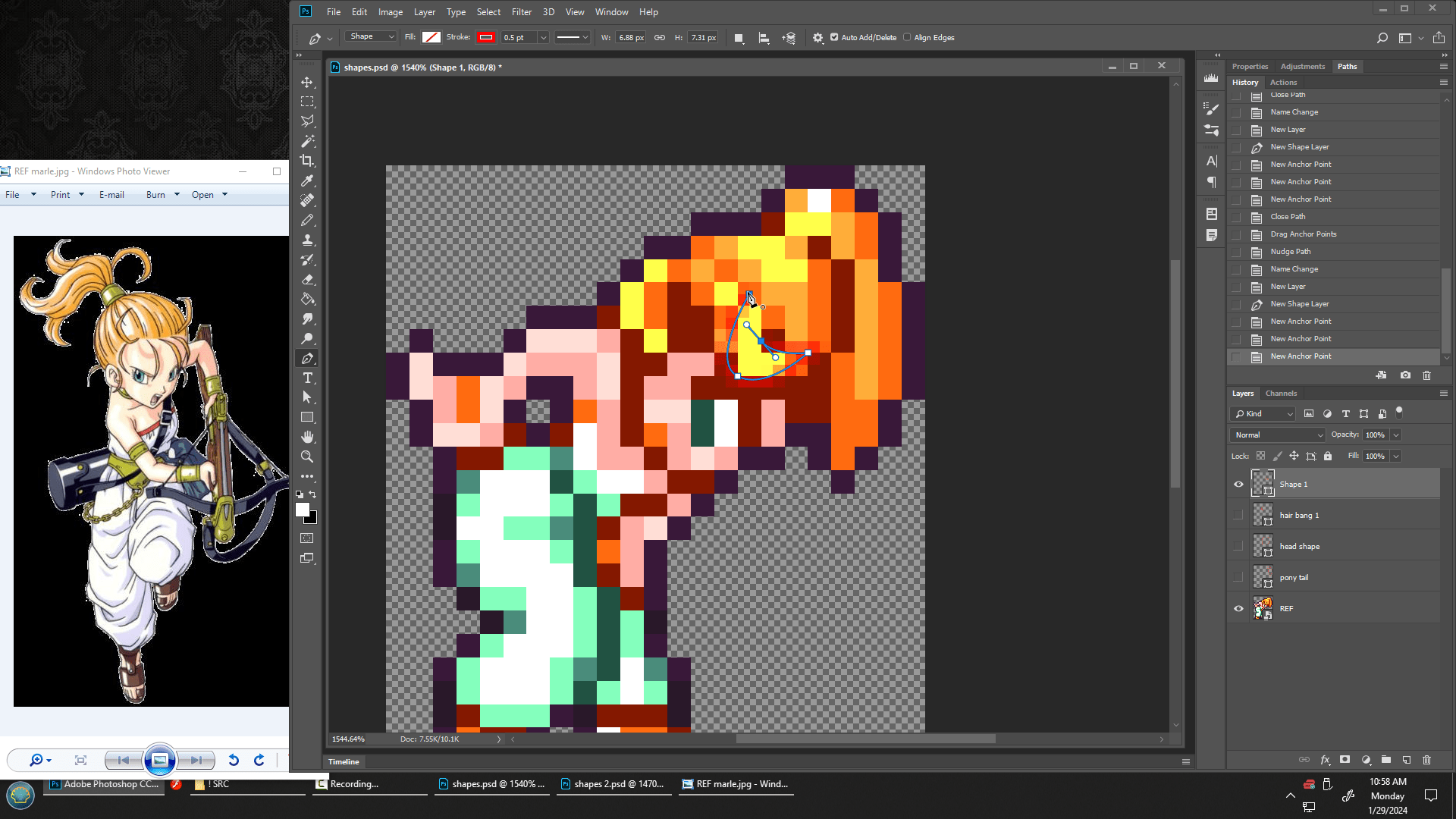Show the pony tail layer

tap(1238, 577)
